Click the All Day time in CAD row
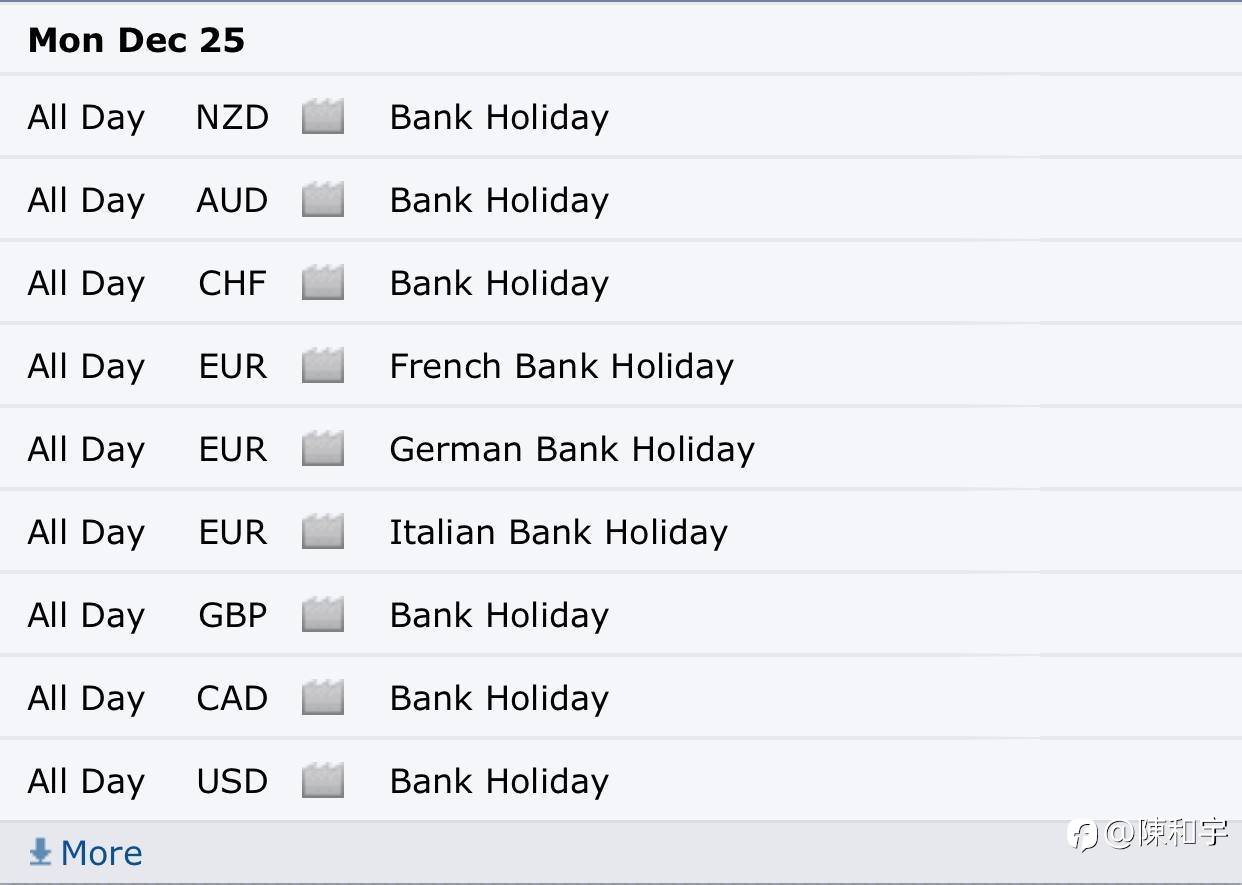Viewport: 1242px width, 885px height. (86, 698)
